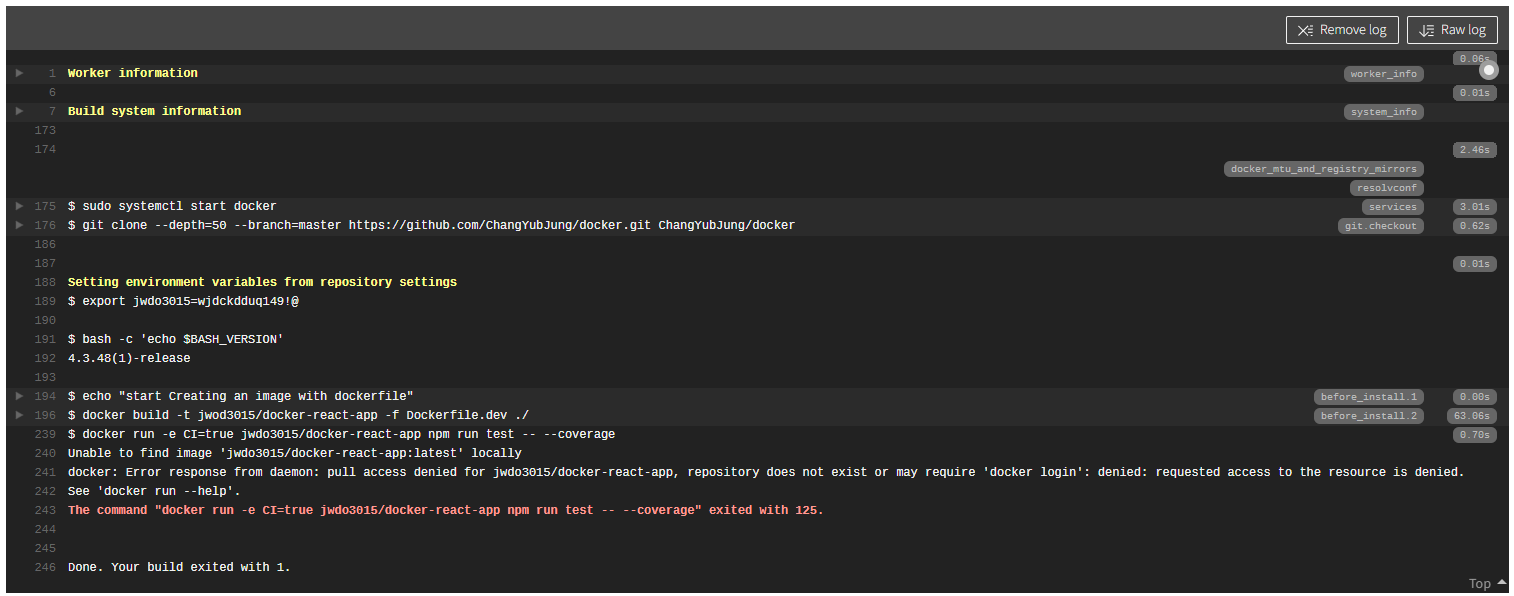The height and width of the screenshot is (596, 1514).
Task: Expand the git clone command output
Action: click(19, 225)
